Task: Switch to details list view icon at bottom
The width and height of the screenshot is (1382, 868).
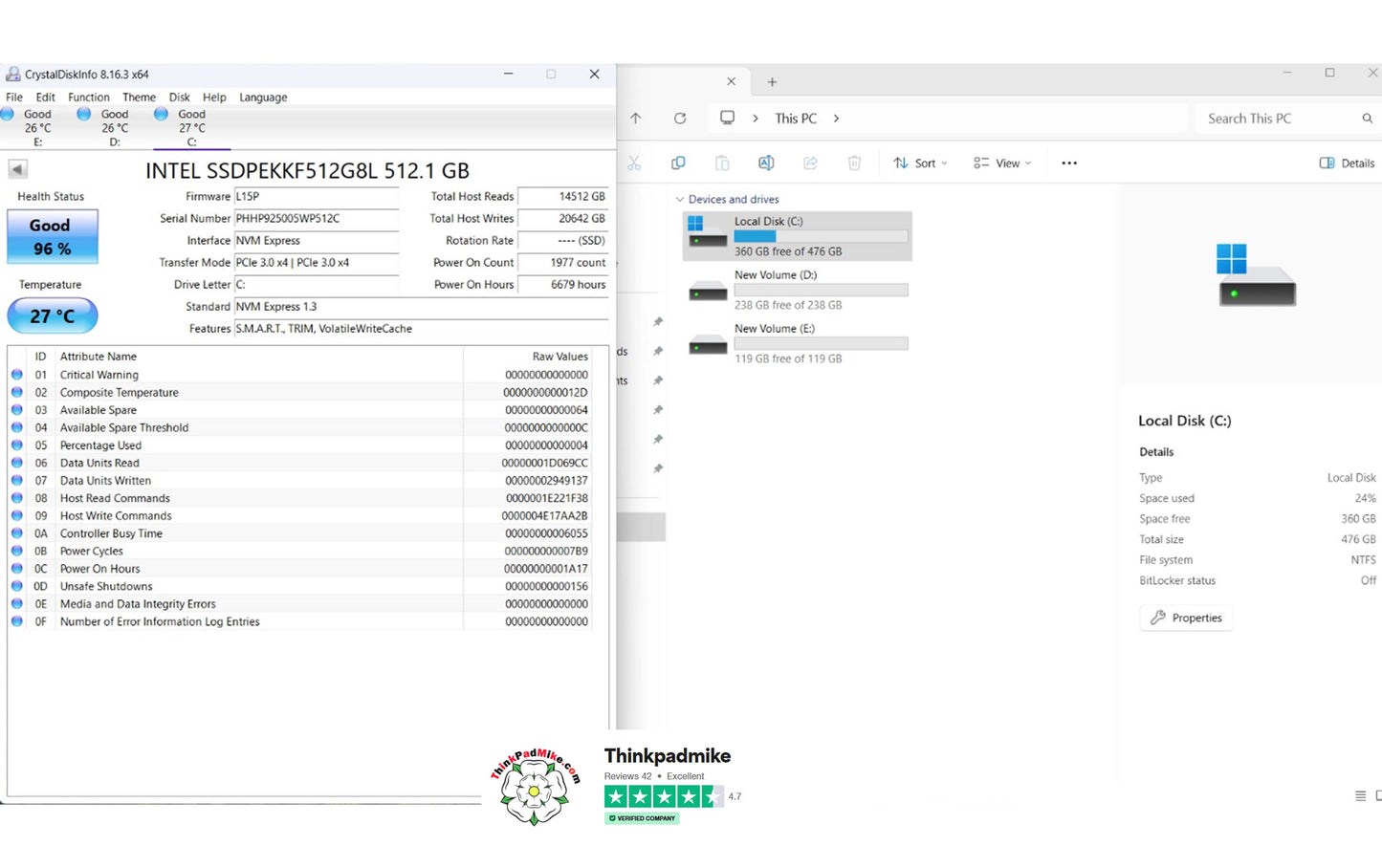Action: [1360, 795]
